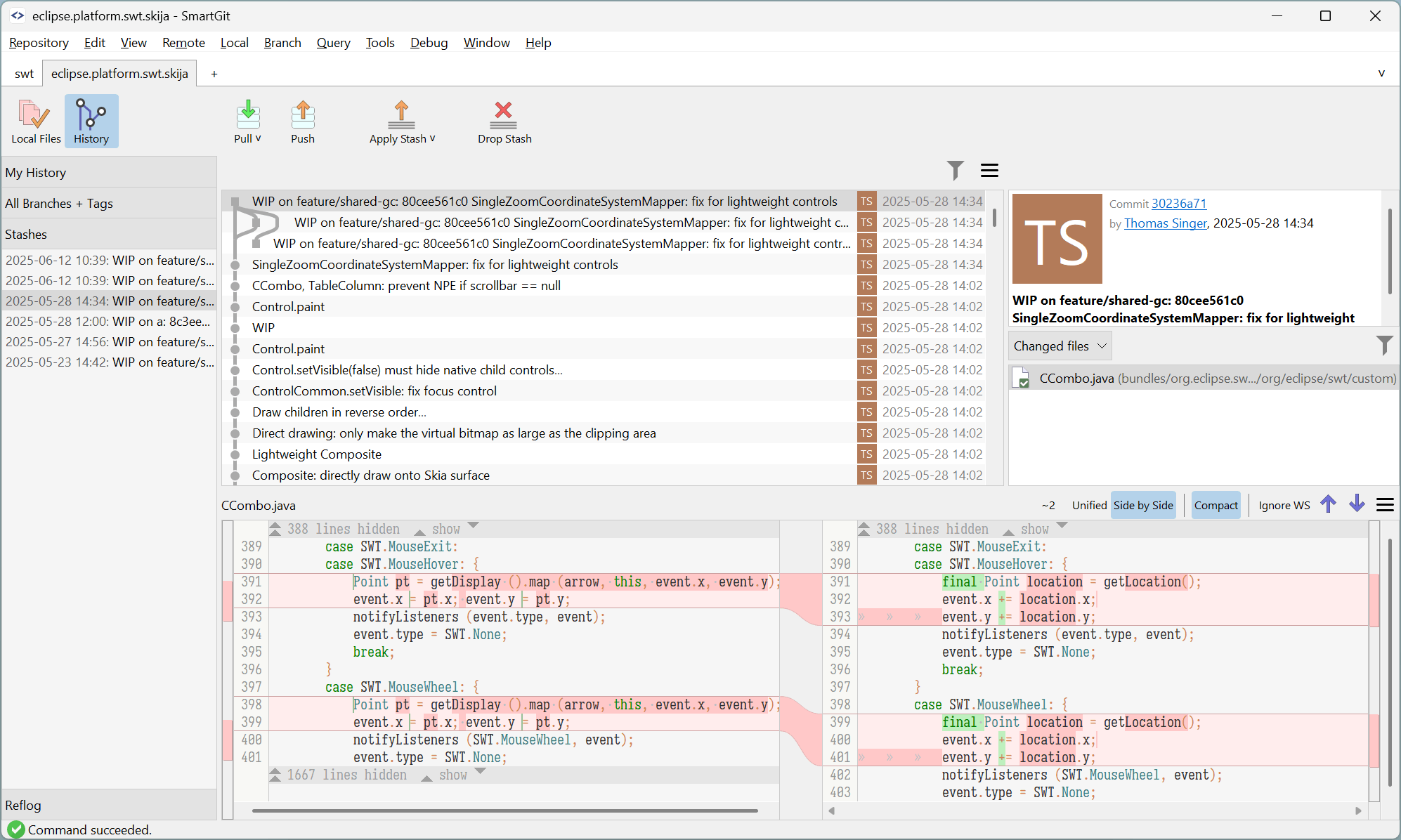1401x840 pixels.
Task: Add a new tab with plus button
Action: tap(214, 74)
